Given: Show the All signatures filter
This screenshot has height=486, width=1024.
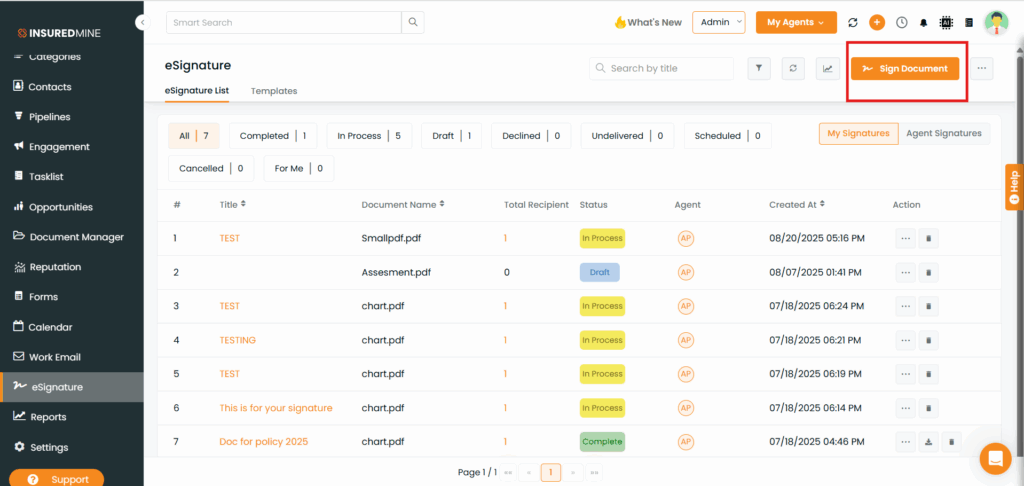Looking at the screenshot, I should 194,136.
